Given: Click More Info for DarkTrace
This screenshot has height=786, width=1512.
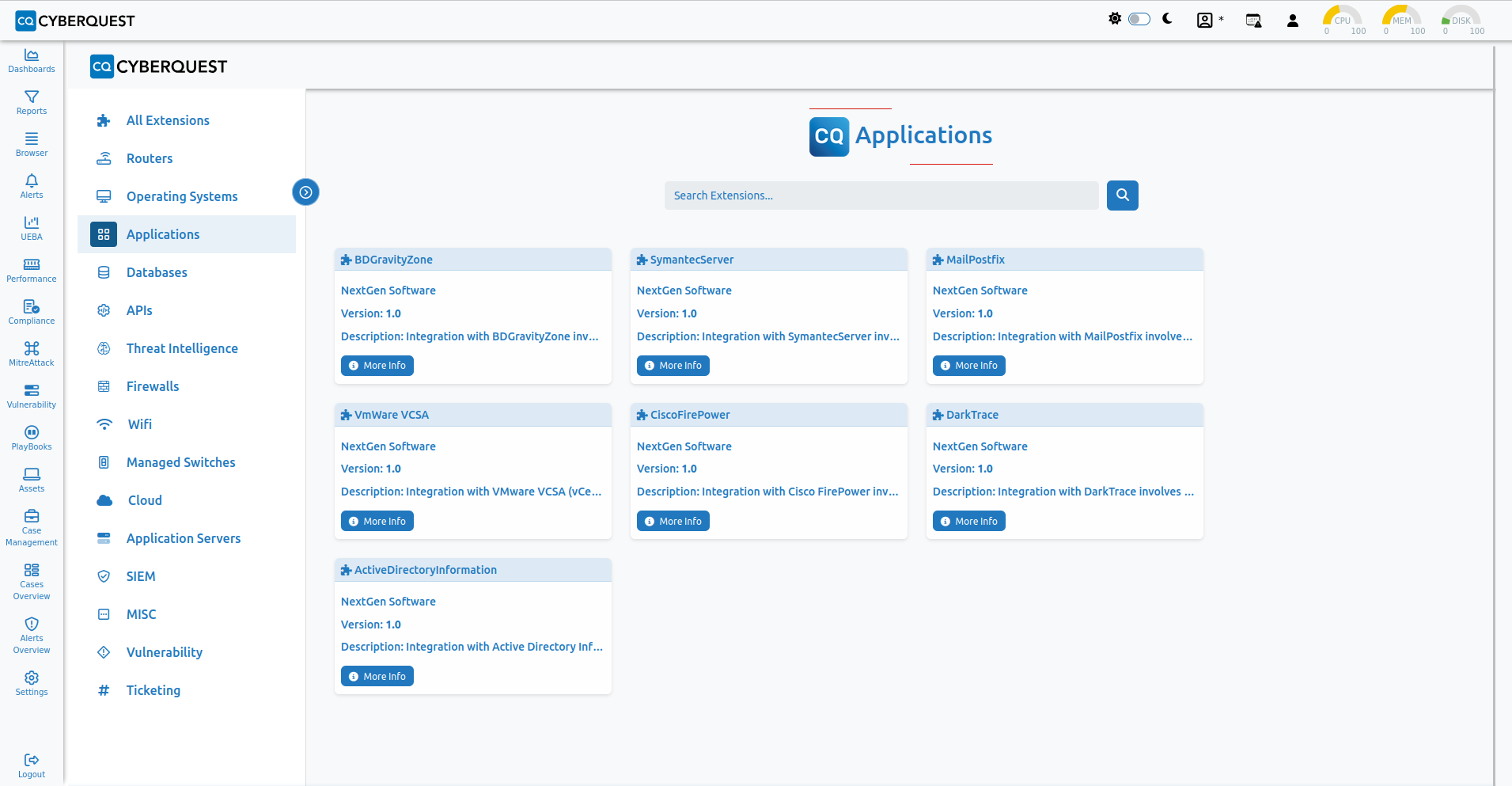Looking at the screenshot, I should 969,521.
